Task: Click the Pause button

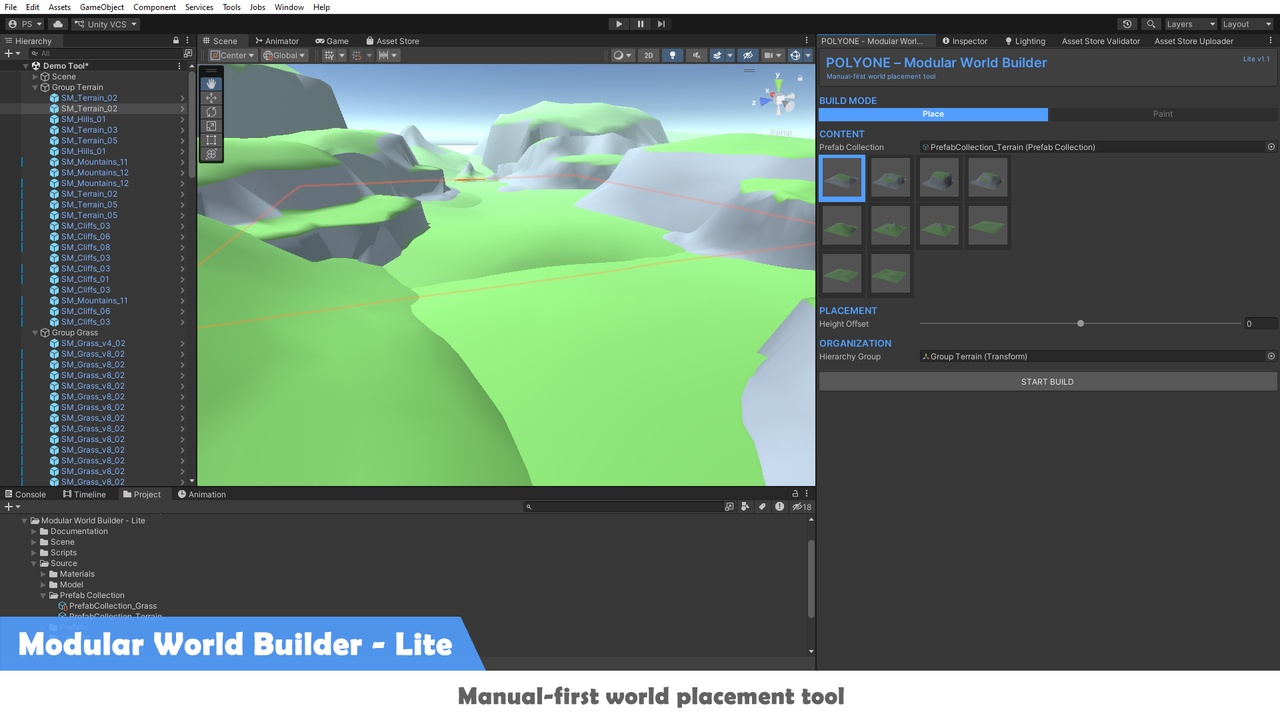Action: (640, 24)
